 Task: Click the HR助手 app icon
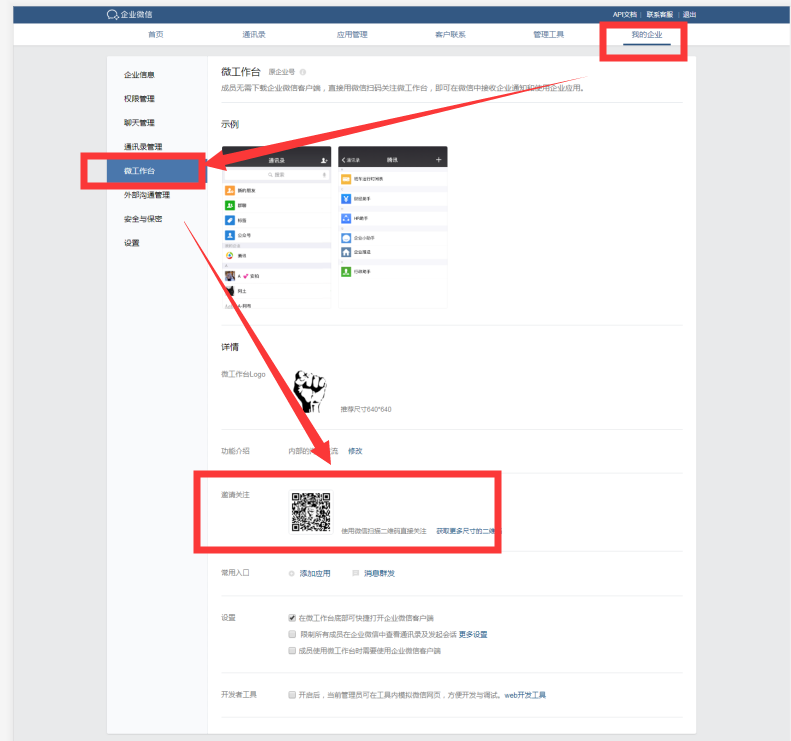point(346,218)
